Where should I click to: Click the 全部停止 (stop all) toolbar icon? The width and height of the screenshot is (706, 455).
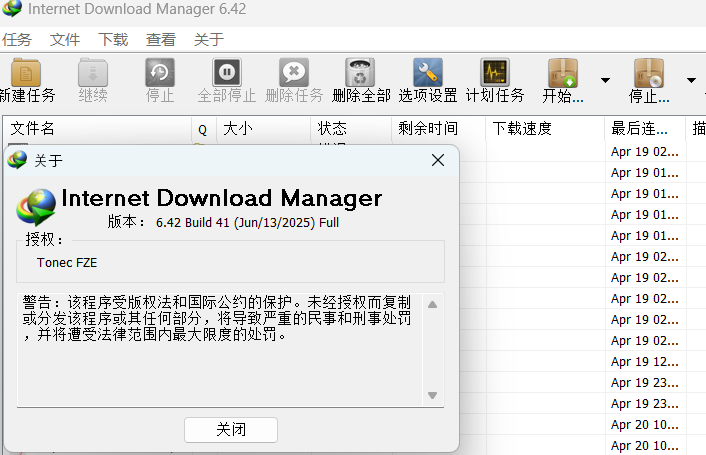[227, 72]
